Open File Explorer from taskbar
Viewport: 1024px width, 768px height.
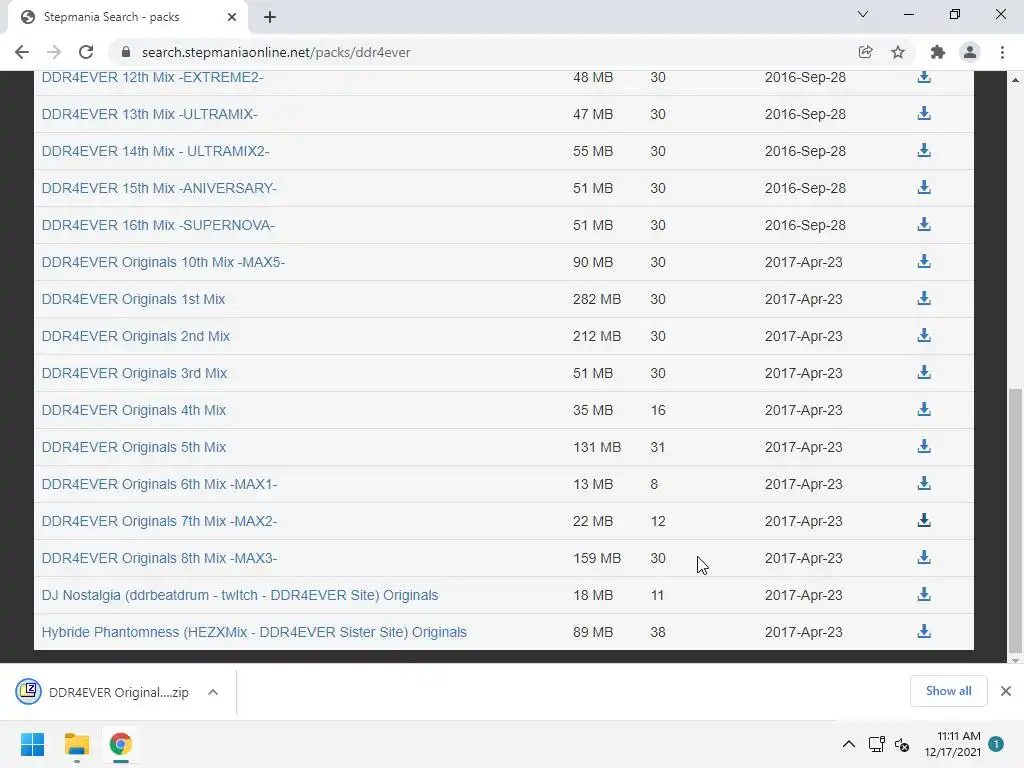click(x=76, y=744)
